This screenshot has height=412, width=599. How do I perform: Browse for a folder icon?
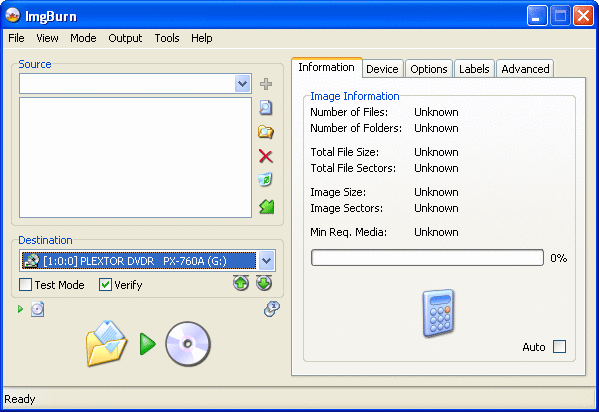[x=266, y=132]
